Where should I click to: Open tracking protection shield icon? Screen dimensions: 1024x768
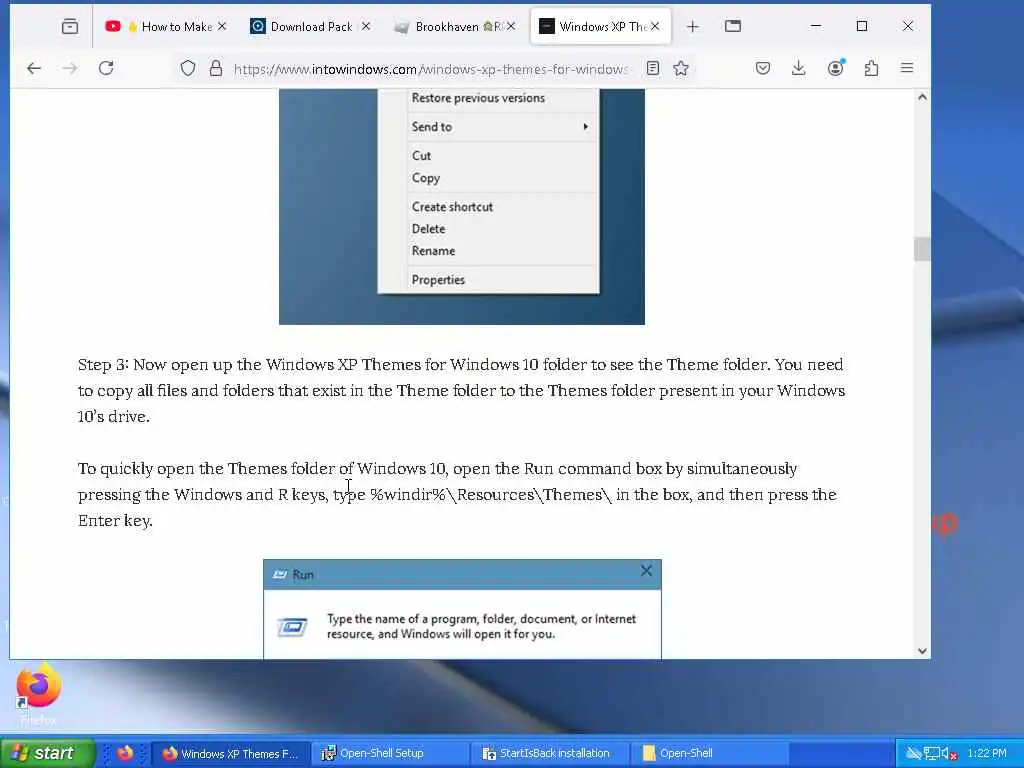click(187, 68)
